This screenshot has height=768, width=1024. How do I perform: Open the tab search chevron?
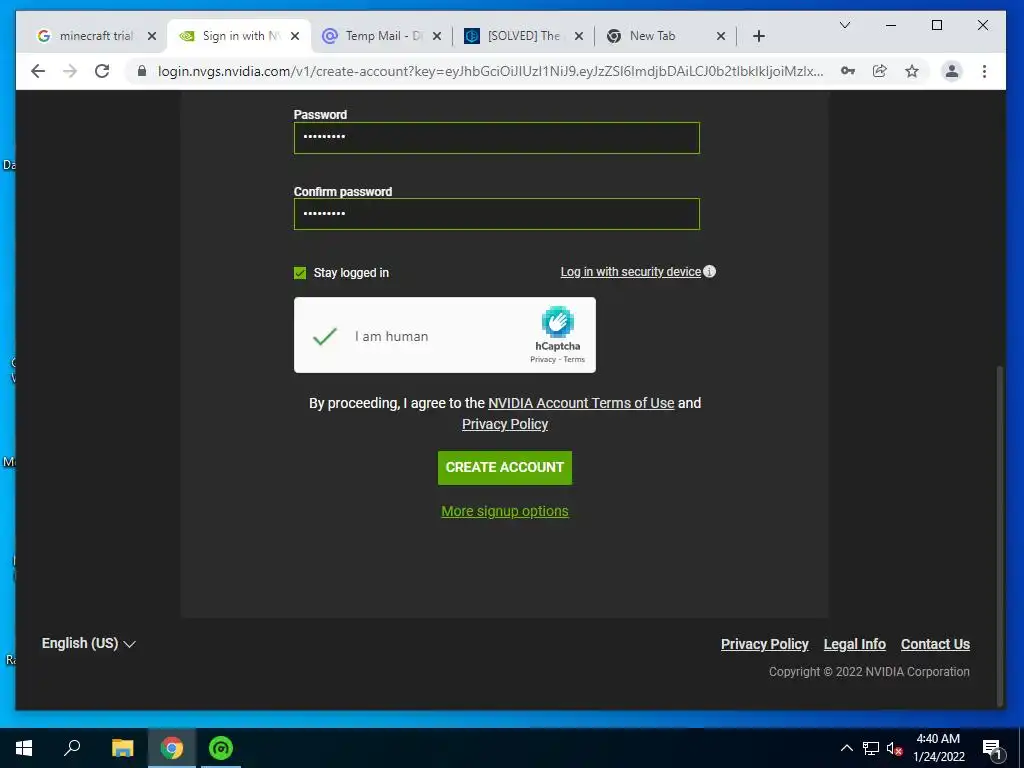point(844,25)
